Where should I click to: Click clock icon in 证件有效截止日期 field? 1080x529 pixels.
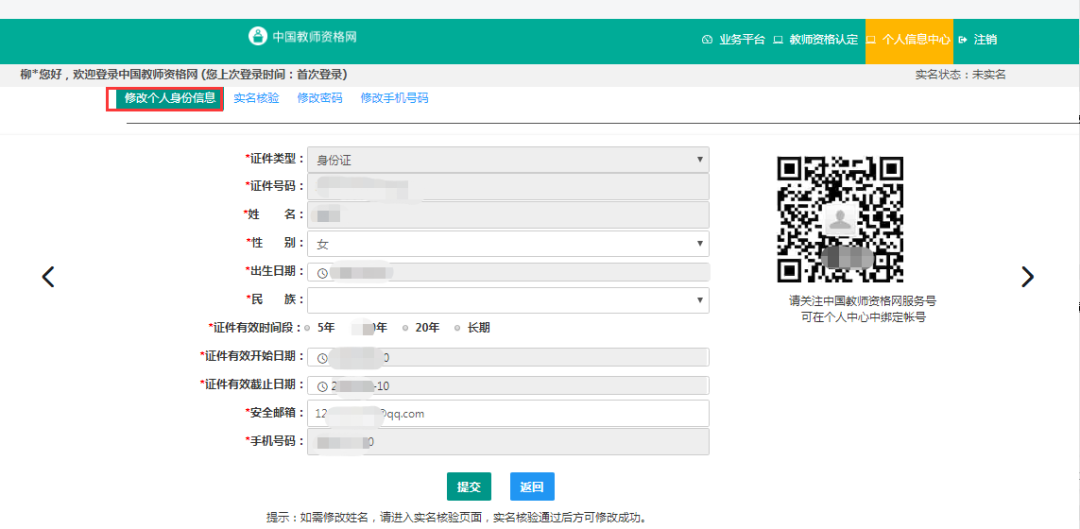(x=322, y=386)
